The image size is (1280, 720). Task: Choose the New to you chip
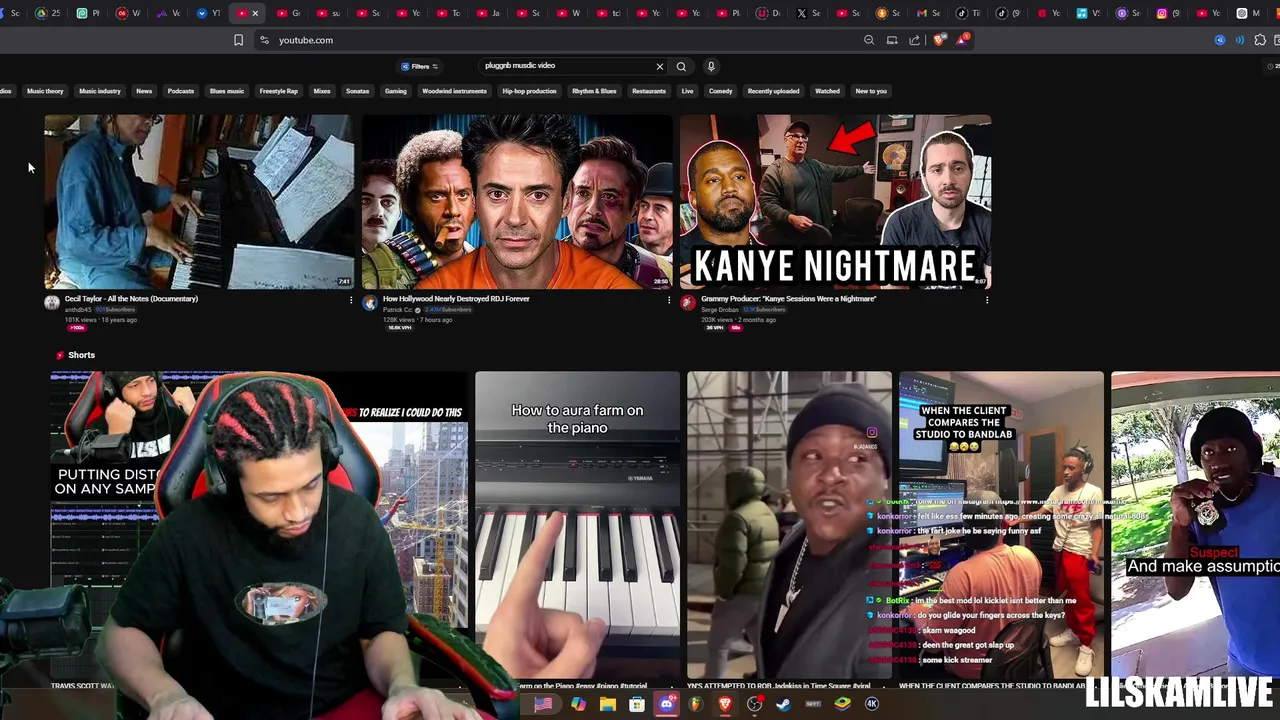(x=871, y=91)
